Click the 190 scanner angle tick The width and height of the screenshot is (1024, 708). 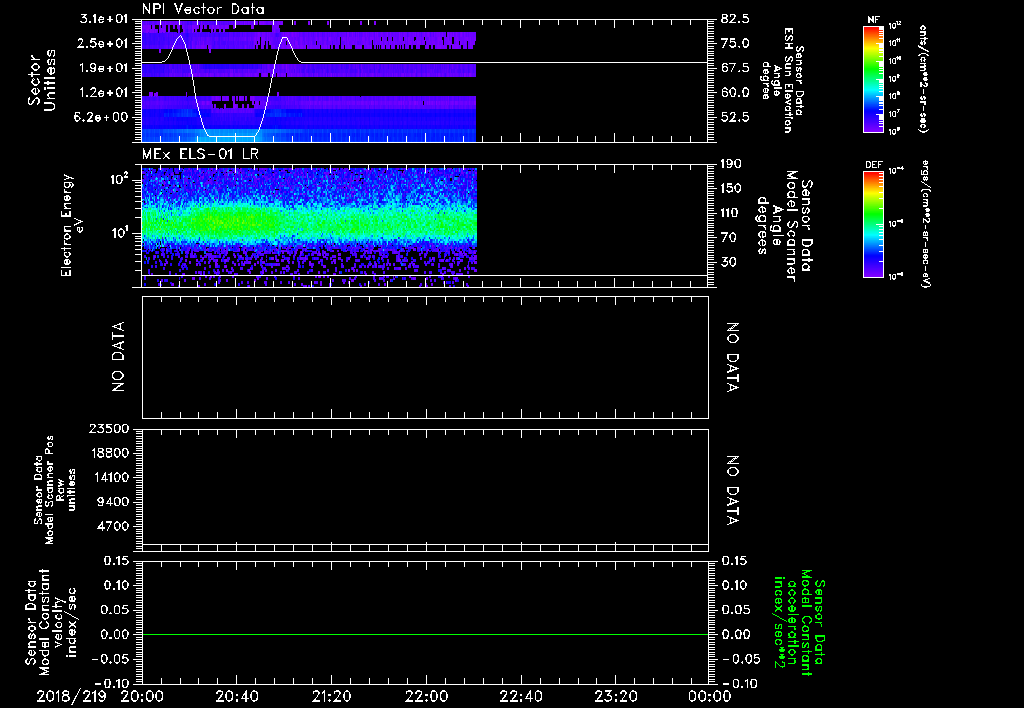tap(732, 164)
